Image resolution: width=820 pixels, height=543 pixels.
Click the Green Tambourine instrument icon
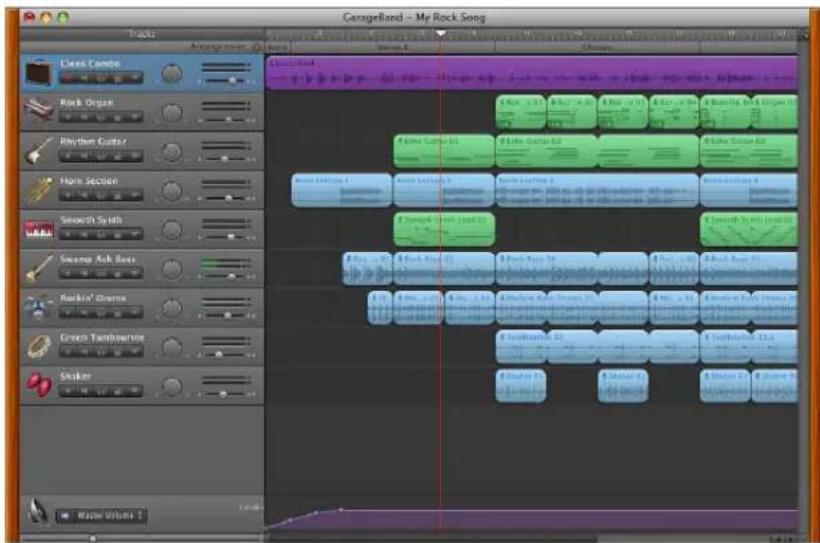(39, 346)
